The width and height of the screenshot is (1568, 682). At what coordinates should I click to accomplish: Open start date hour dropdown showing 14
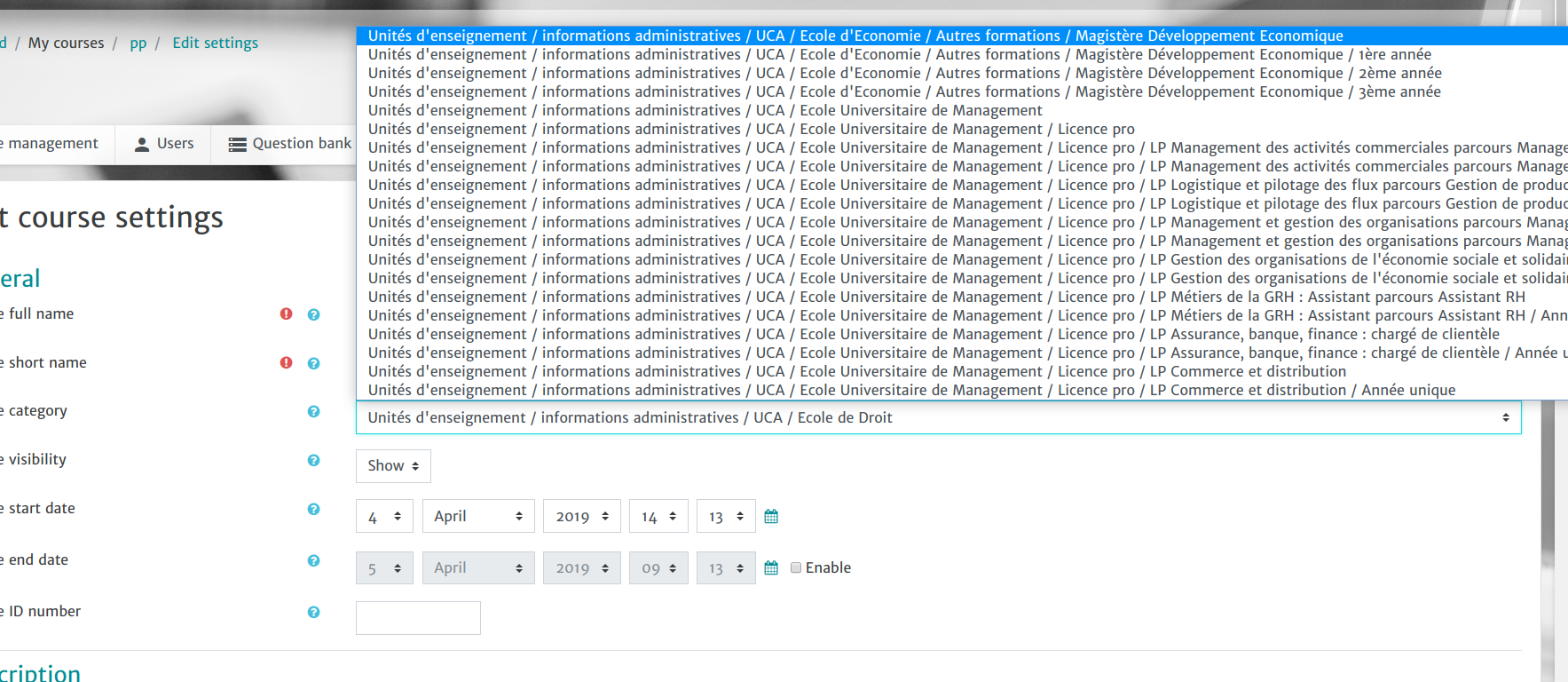click(658, 516)
